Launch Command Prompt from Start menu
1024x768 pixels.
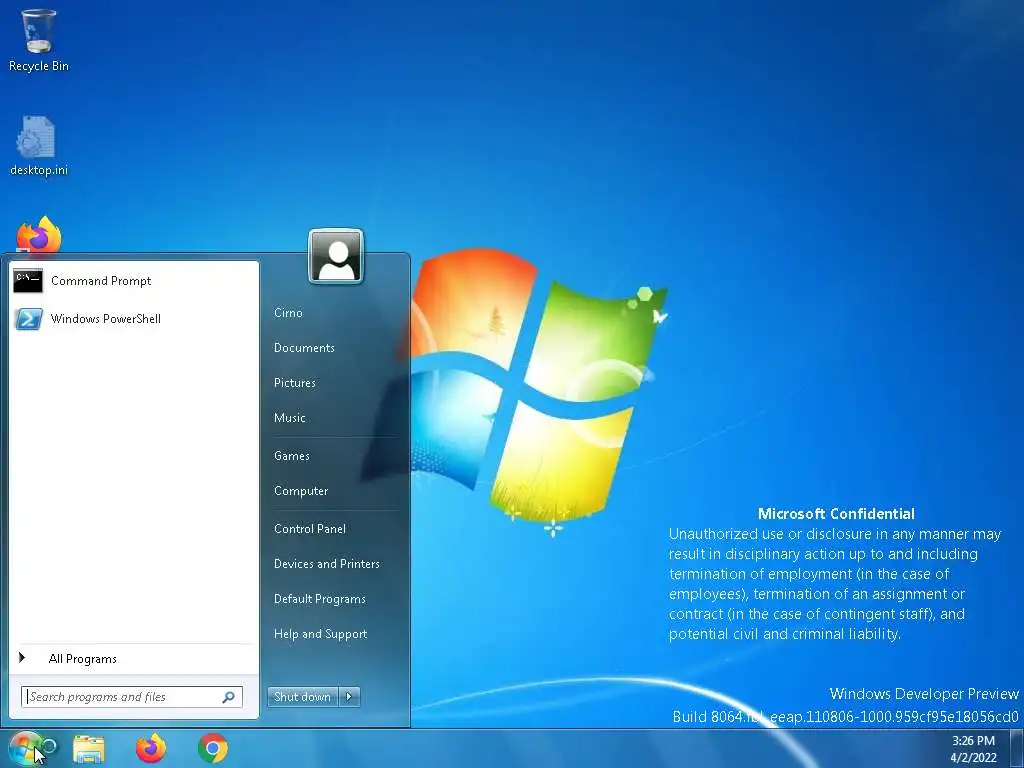134,281
